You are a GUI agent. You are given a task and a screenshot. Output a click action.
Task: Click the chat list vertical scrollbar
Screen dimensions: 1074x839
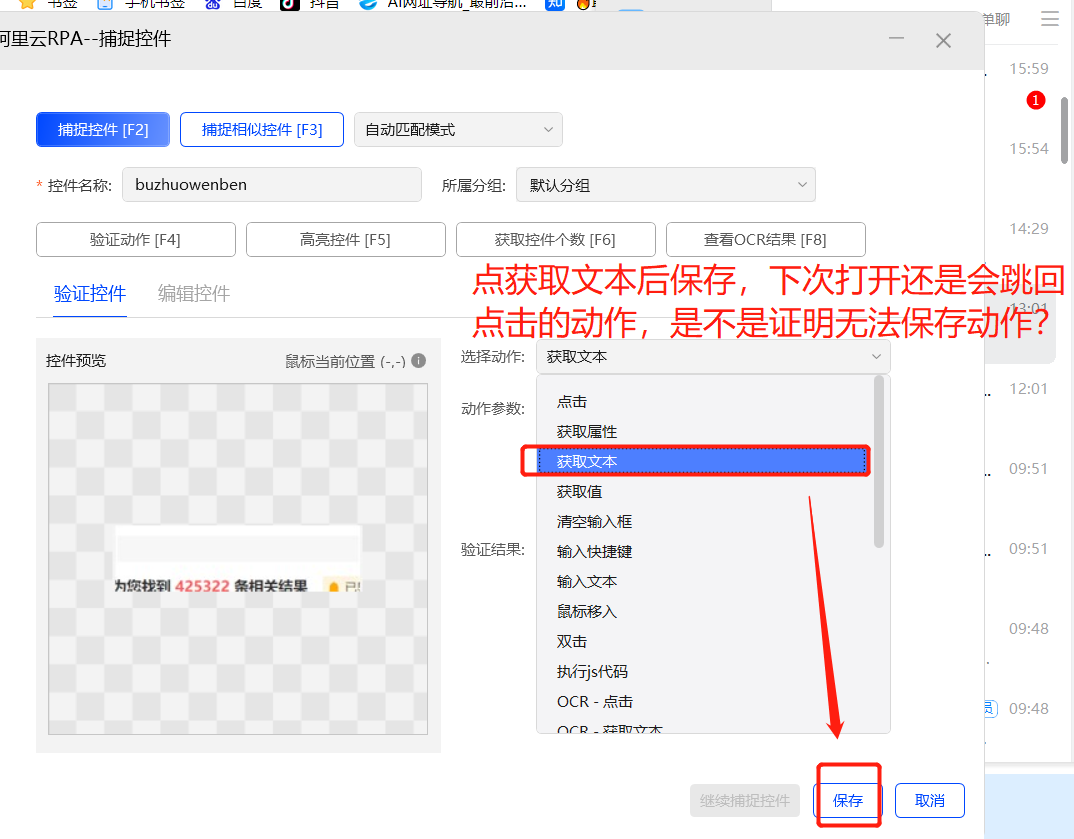tap(1064, 130)
